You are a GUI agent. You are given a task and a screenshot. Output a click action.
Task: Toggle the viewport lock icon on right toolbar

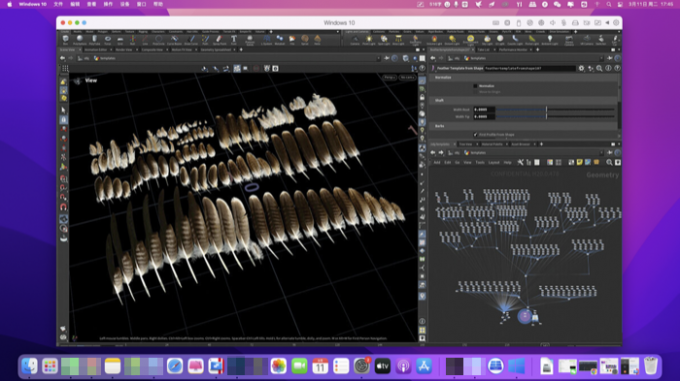coord(422,98)
